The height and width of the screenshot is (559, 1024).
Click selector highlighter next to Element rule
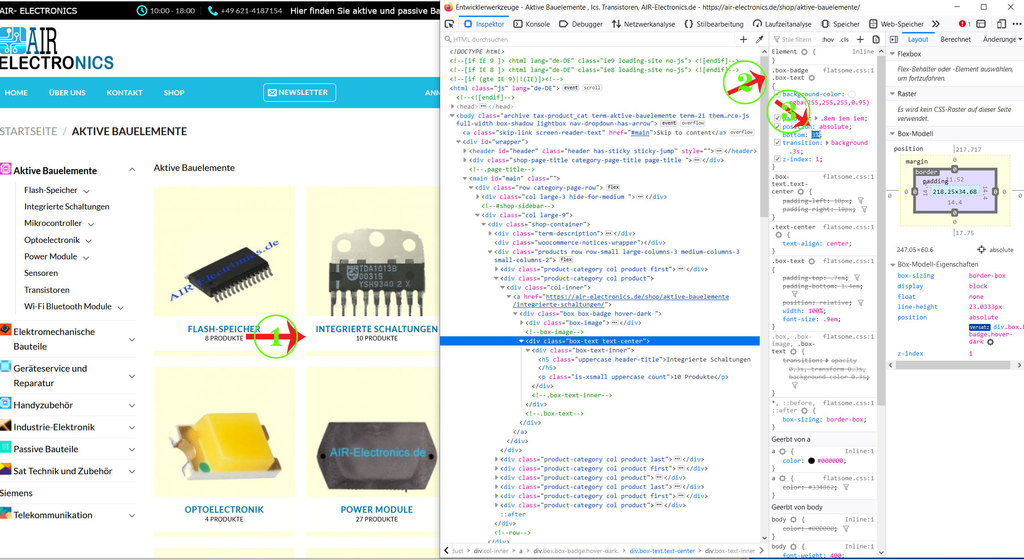pos(805,52)
